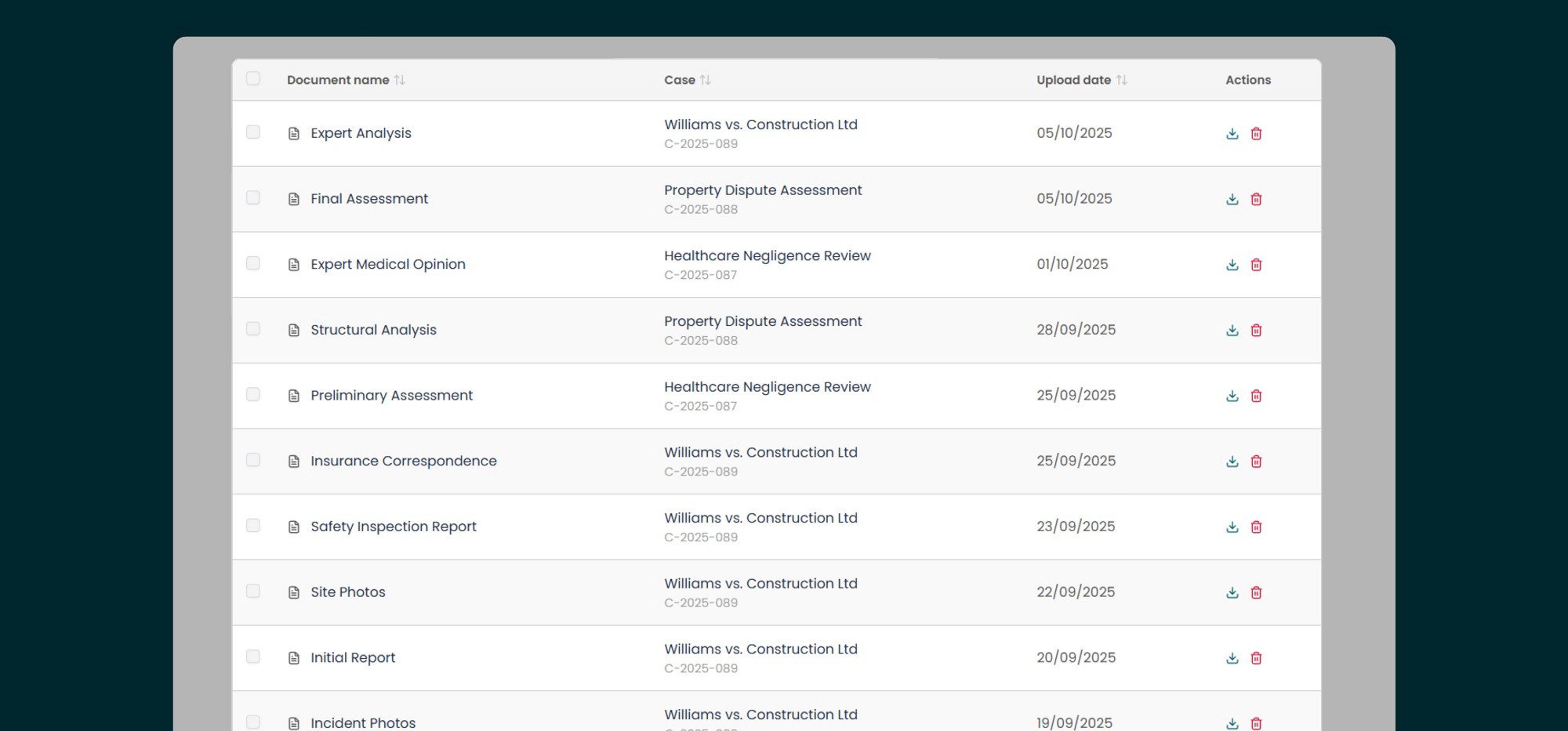Screen dimensions: 1568x731
Task: Delete the Final Assessment document
Action: [x=1256, y=199]
